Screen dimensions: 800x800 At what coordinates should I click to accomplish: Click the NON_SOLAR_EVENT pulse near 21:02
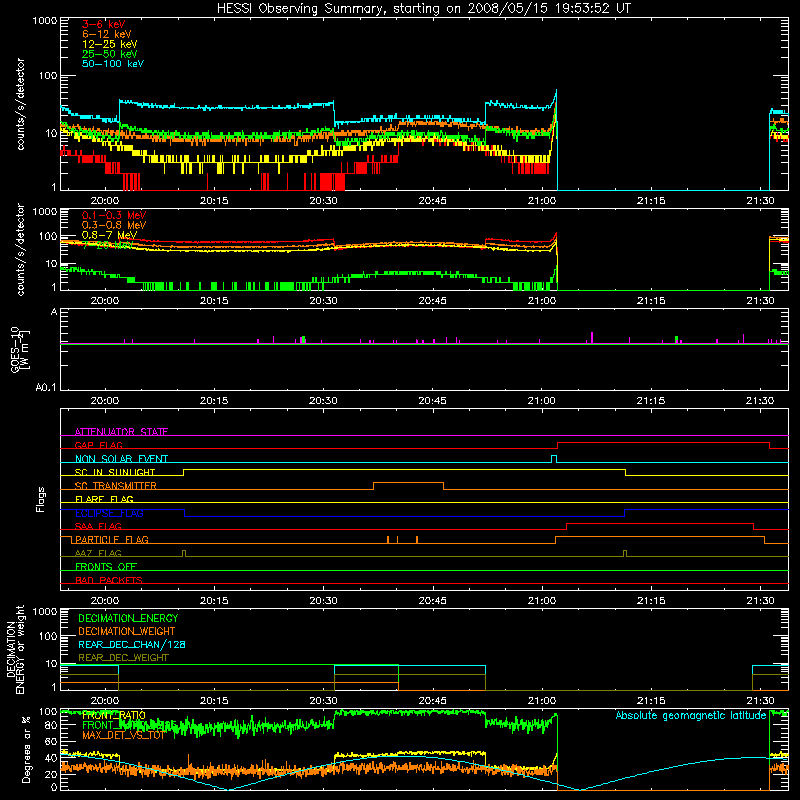554,459
